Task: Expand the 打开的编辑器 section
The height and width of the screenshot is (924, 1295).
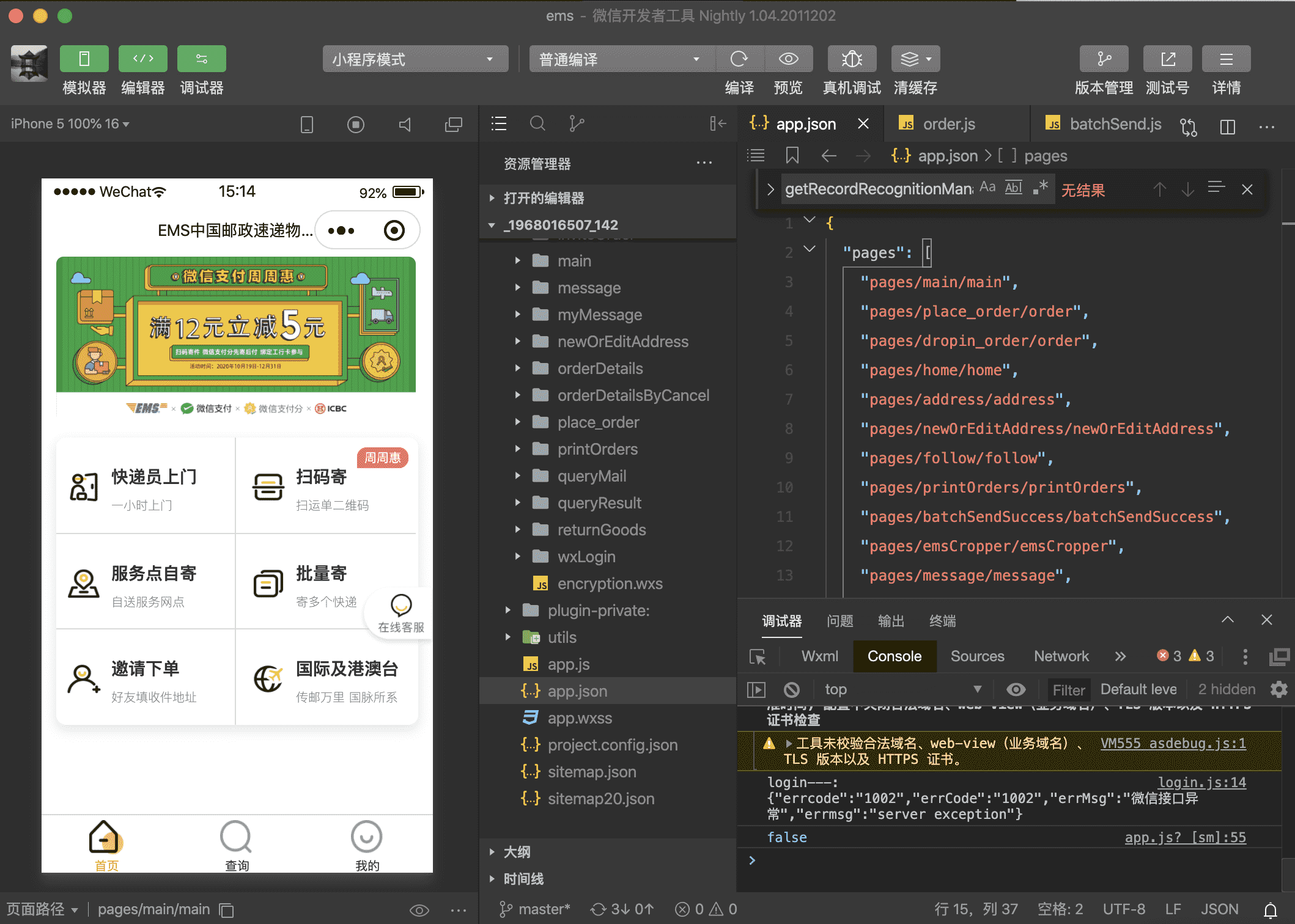Action: [608, 198]
